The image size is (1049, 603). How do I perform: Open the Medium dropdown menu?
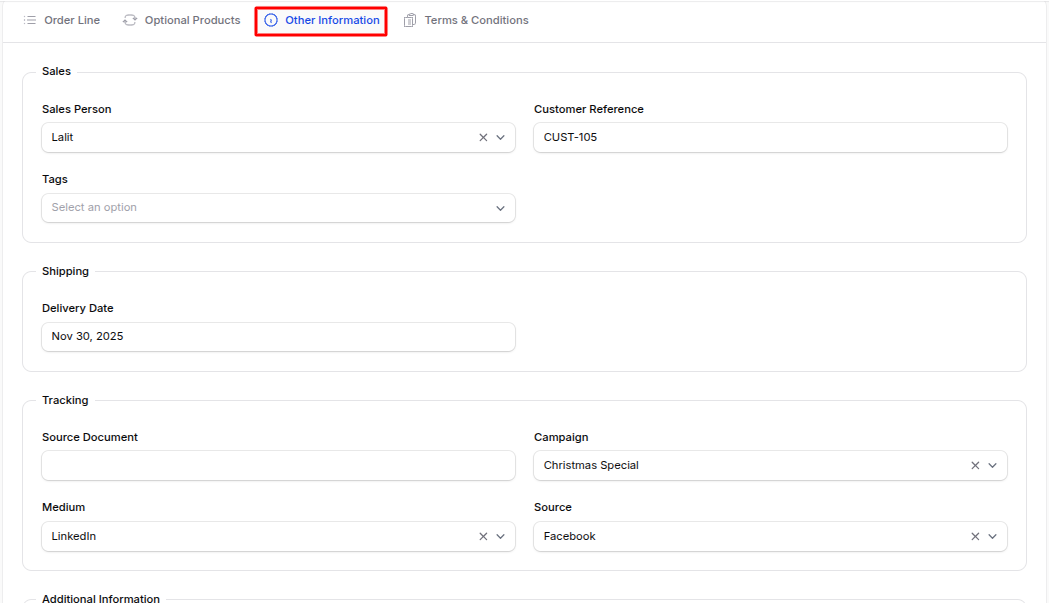(500, 536)
